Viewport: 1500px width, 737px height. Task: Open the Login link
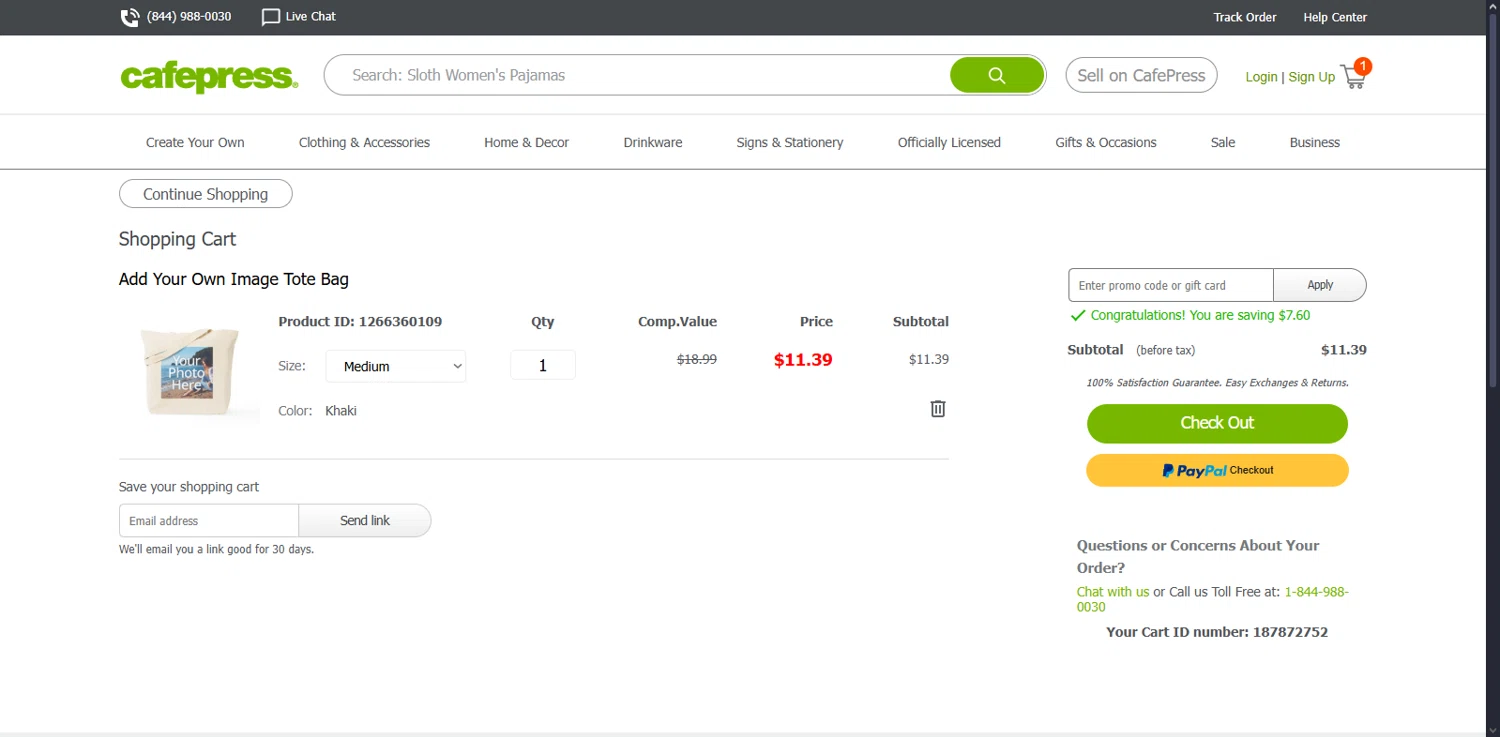click(x=1261, y=77)
